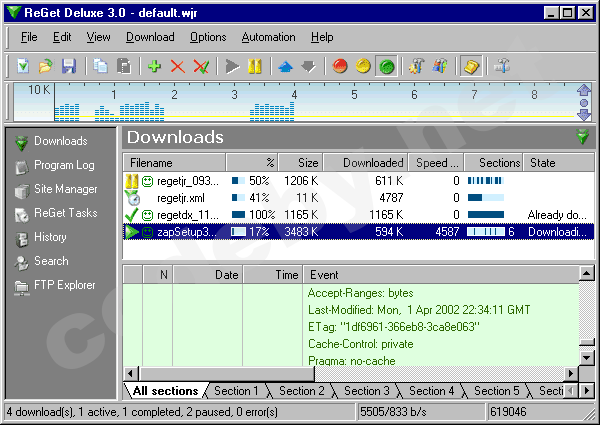Toggle the yellow traffic light speed mode

click(x=363, y=66)
